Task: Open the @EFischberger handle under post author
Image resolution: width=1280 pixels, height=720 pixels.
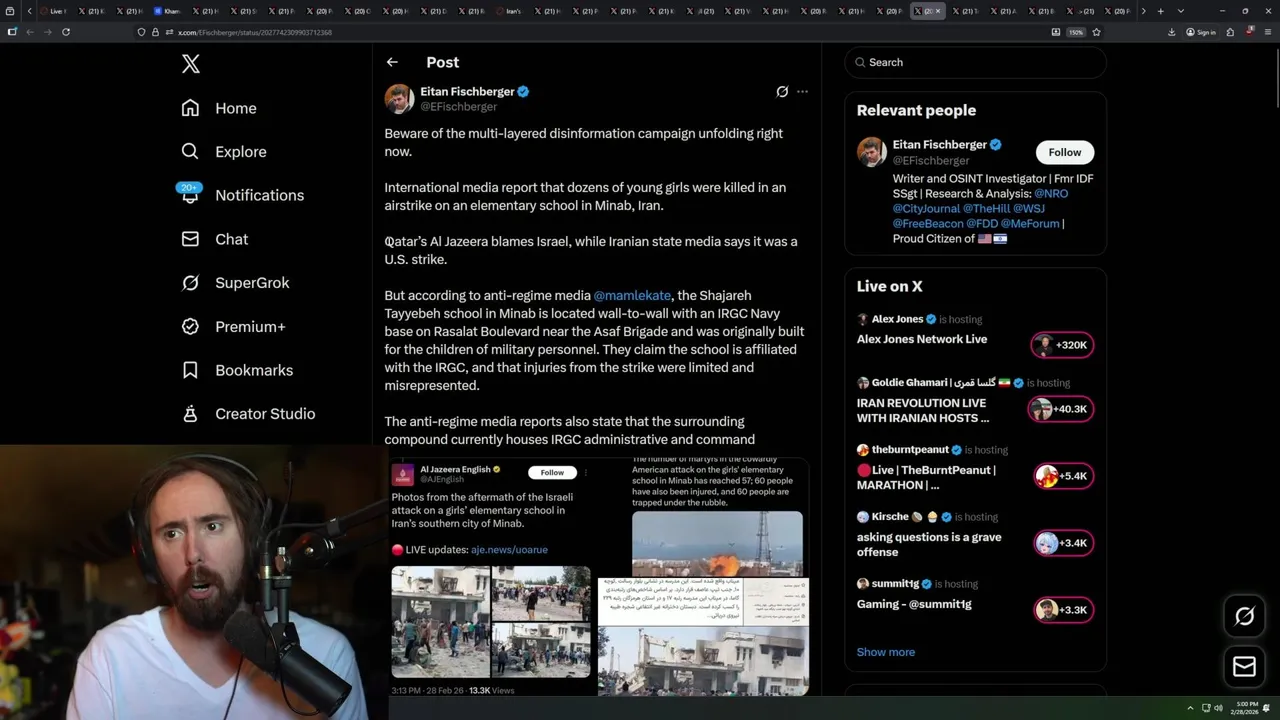Action: (458, 107)
